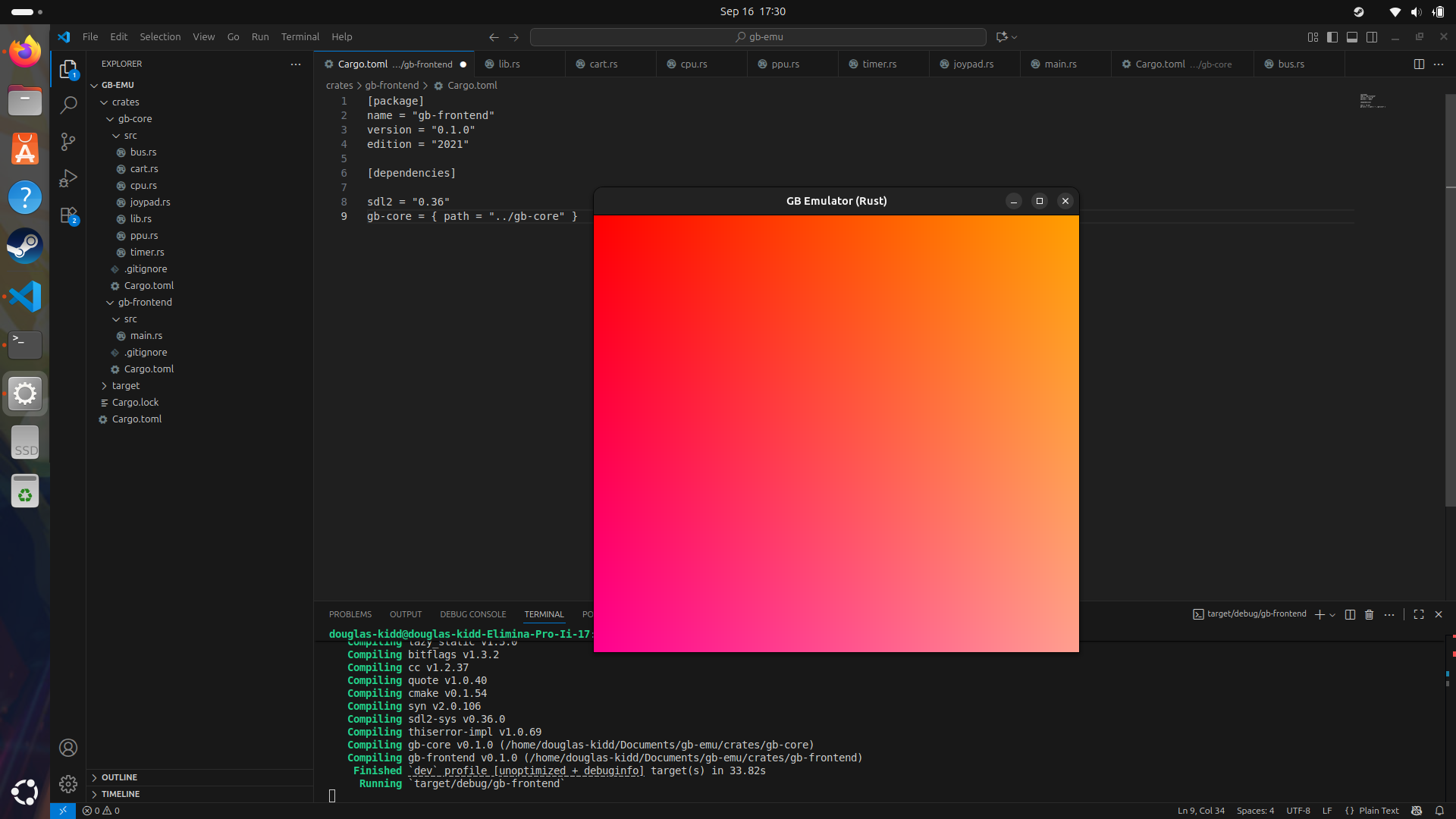Collapse the gb-core folder
1456x819 pixels.
coord(134,118)
